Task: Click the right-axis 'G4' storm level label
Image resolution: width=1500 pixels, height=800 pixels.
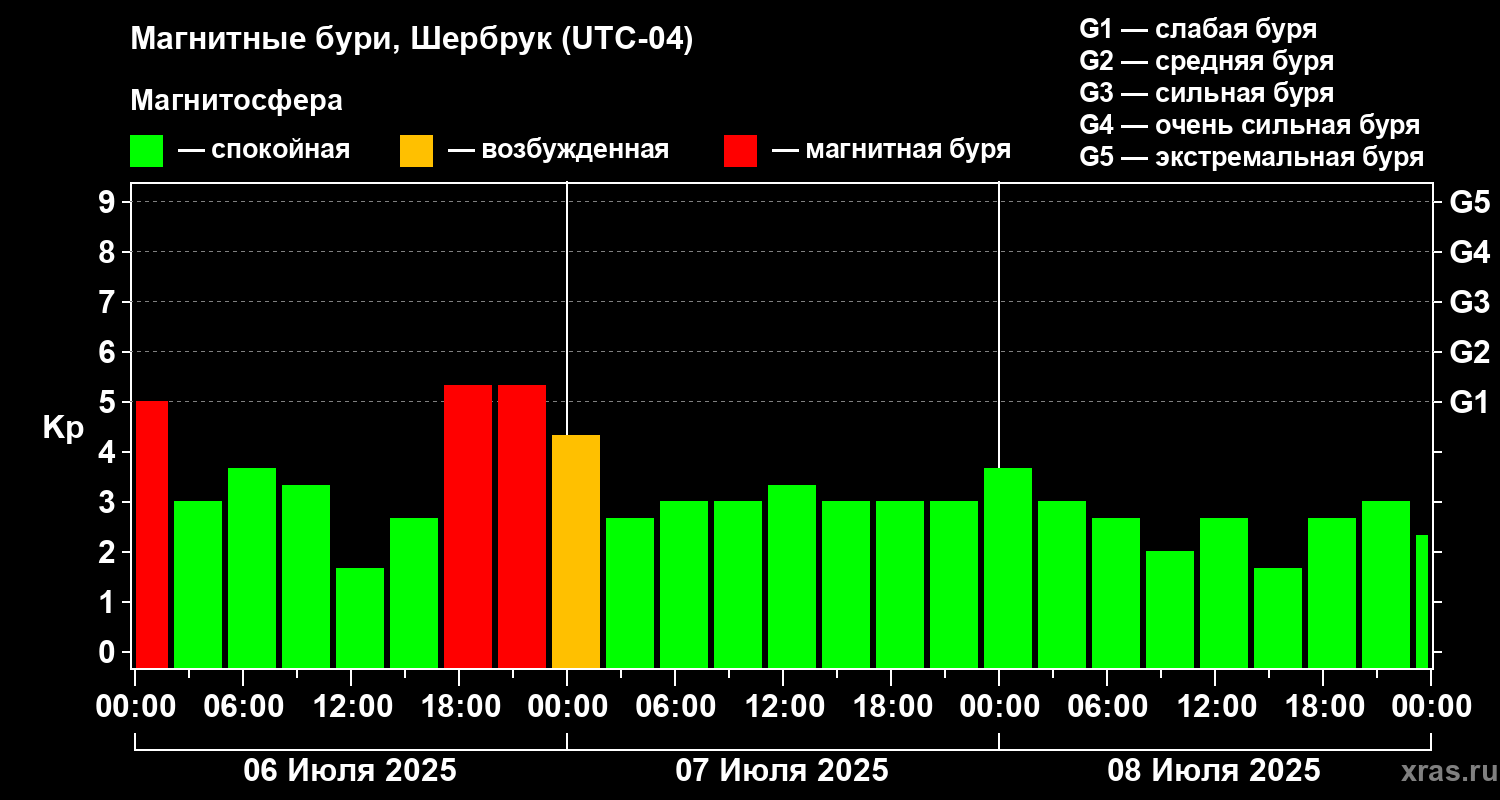Action: [1470, 252]
